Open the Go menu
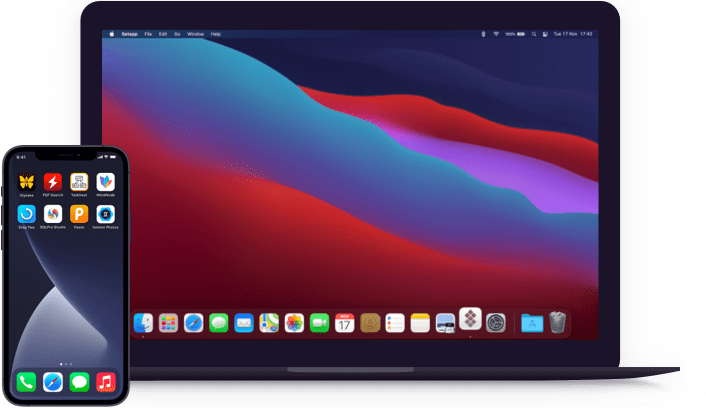The height and width of the screenshot is (408, 706). 177,34
